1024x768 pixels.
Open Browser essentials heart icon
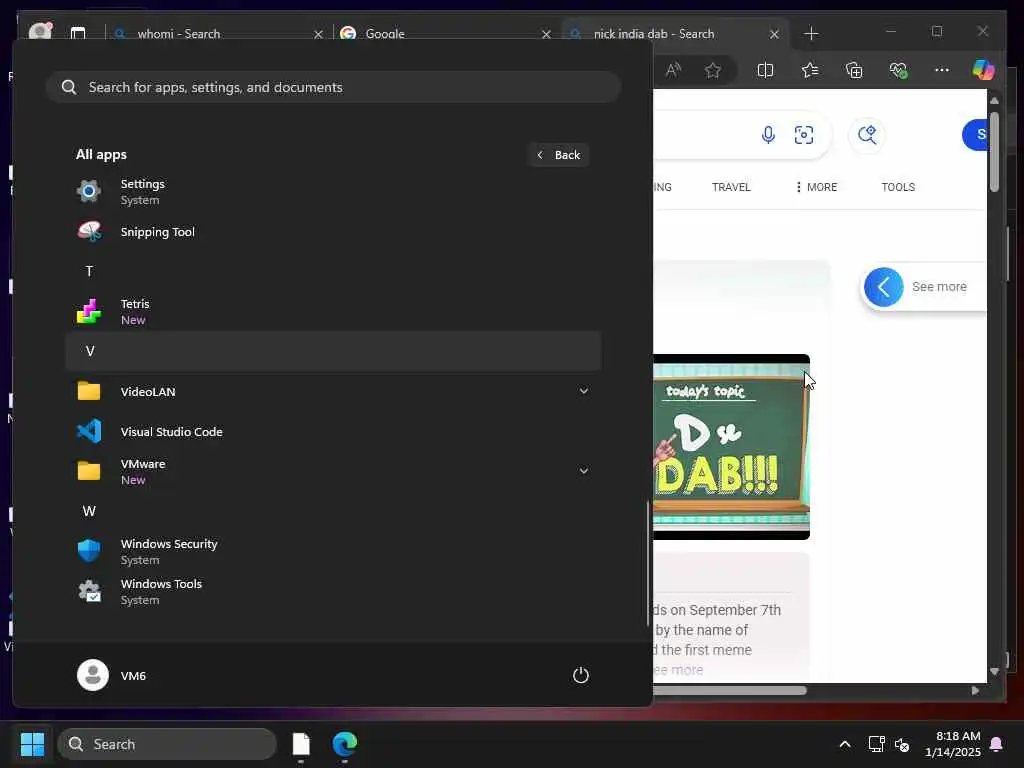click(899, 70)
